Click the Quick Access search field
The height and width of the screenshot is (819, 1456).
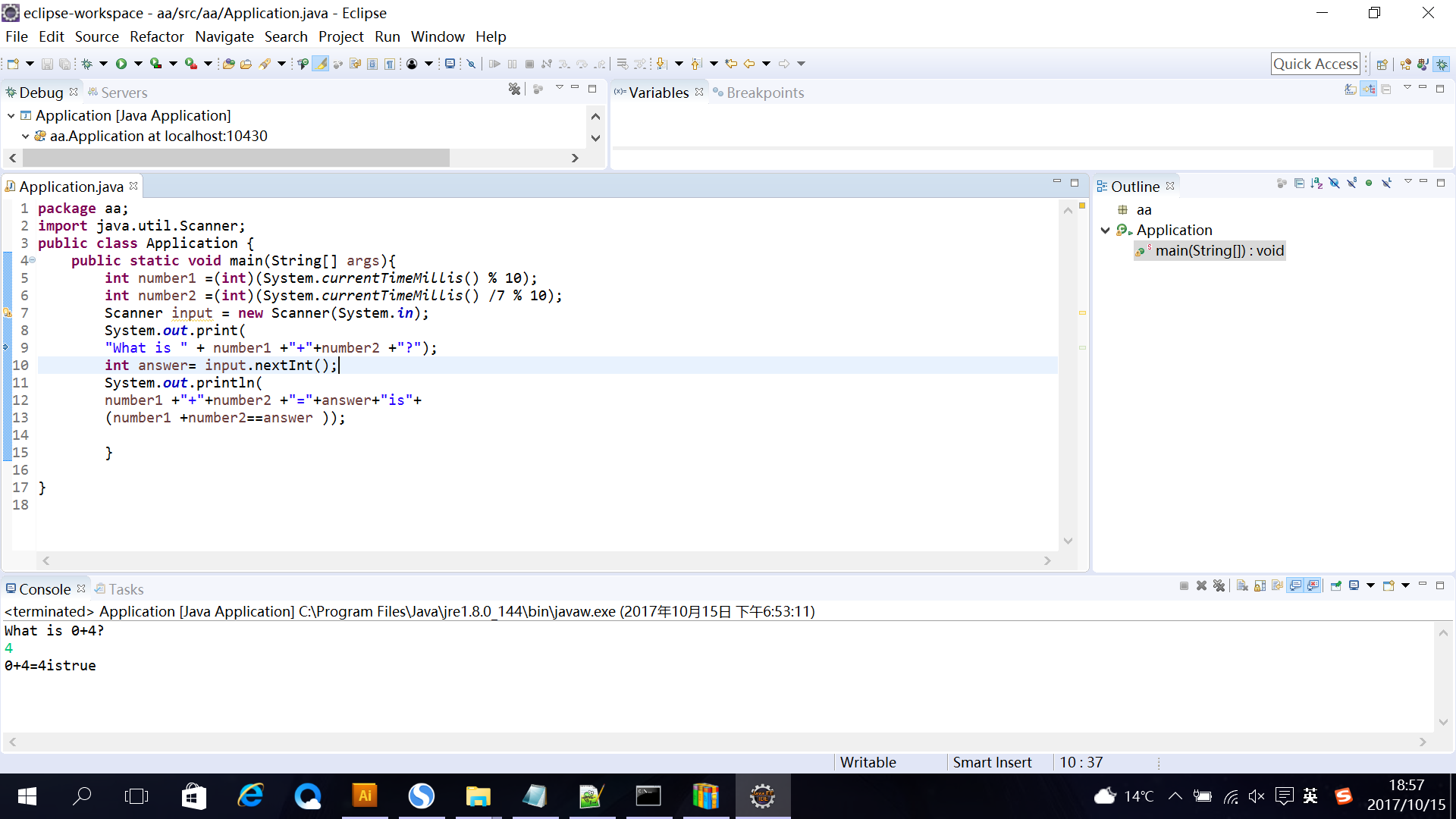coord(1316,64)
